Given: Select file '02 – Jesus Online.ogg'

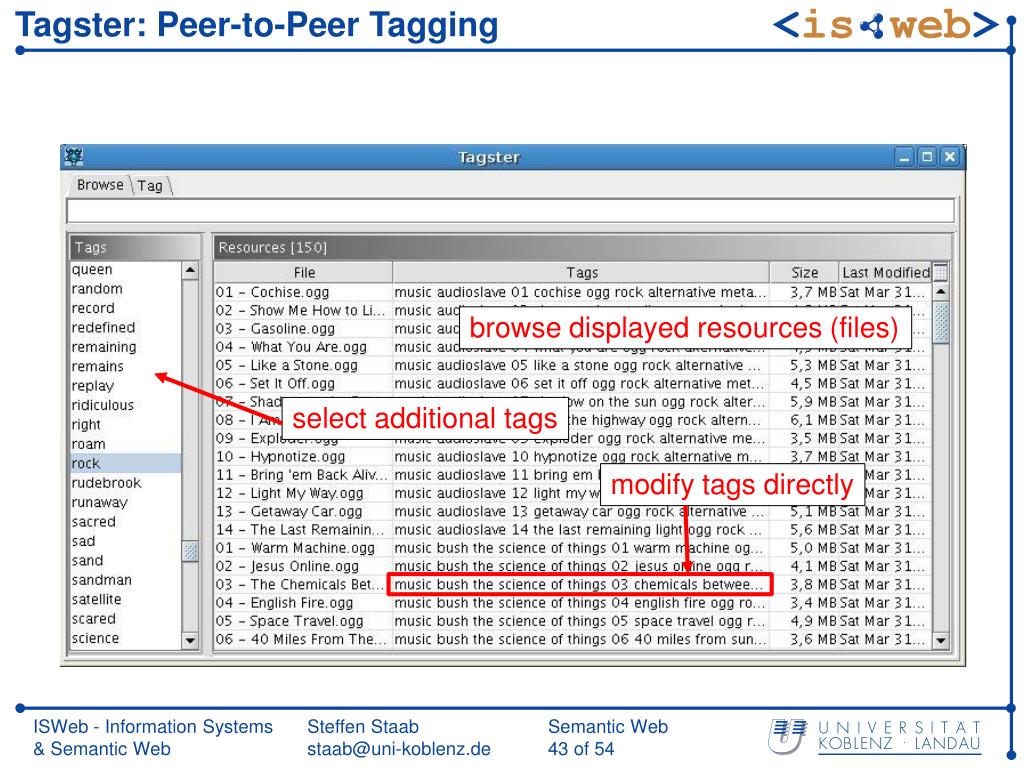Looking at the screenshot, I should (303, 566).
